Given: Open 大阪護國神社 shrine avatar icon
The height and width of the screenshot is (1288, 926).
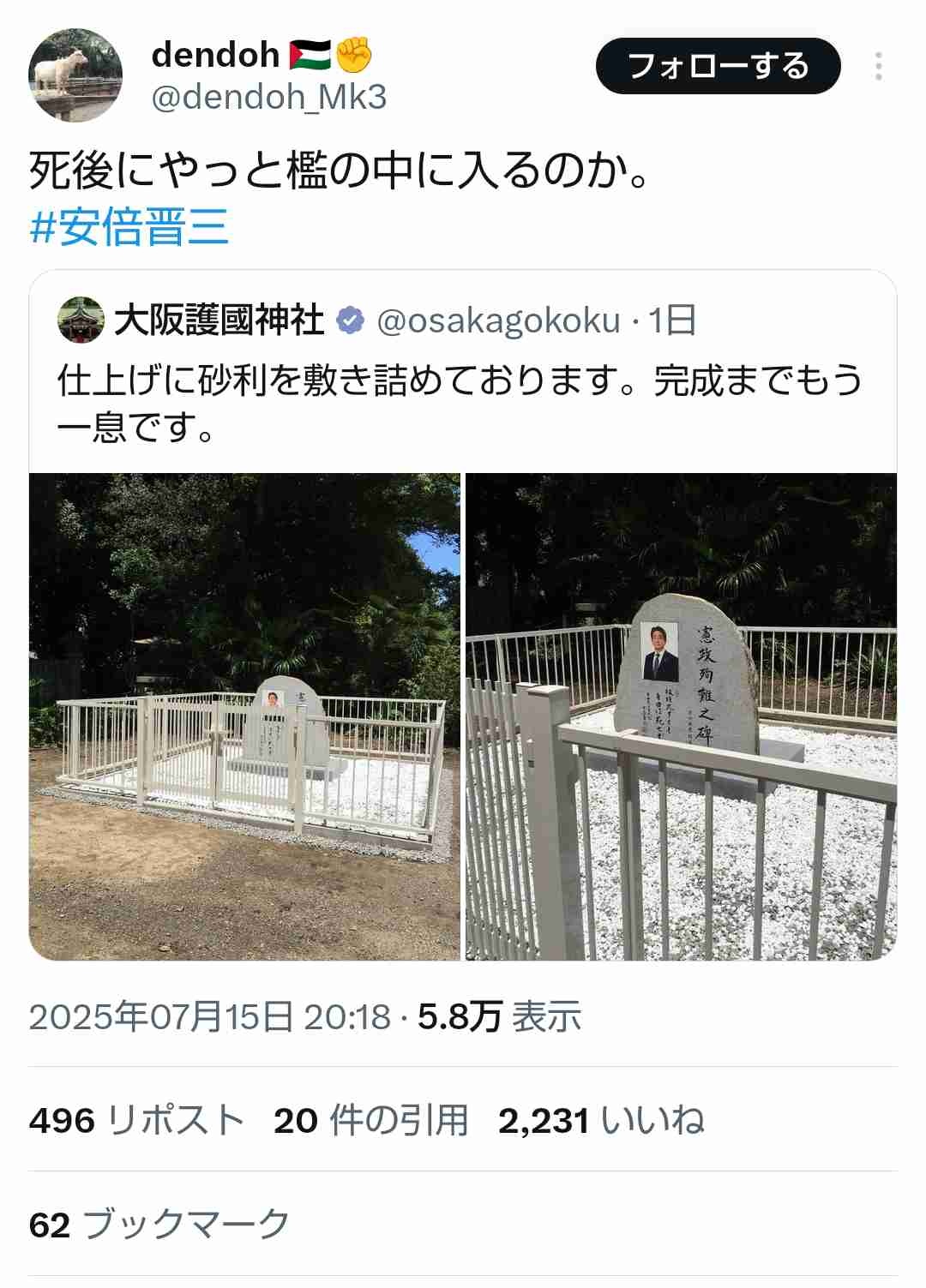Looking at the screenshot, I should point(81,320).
